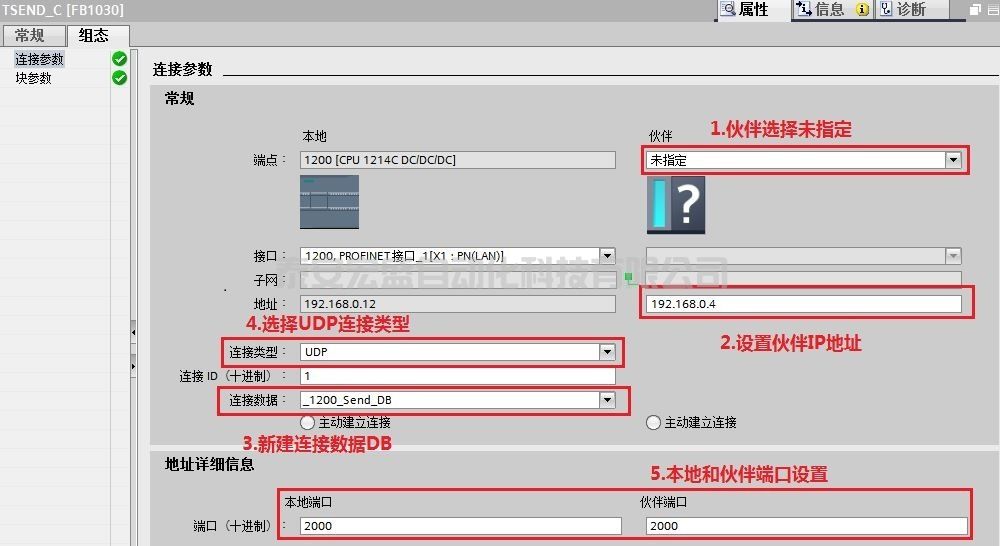The image size is (1000, 546).
Task: Click the unspecified partner device question-mark icon
Action: (675, 204)
